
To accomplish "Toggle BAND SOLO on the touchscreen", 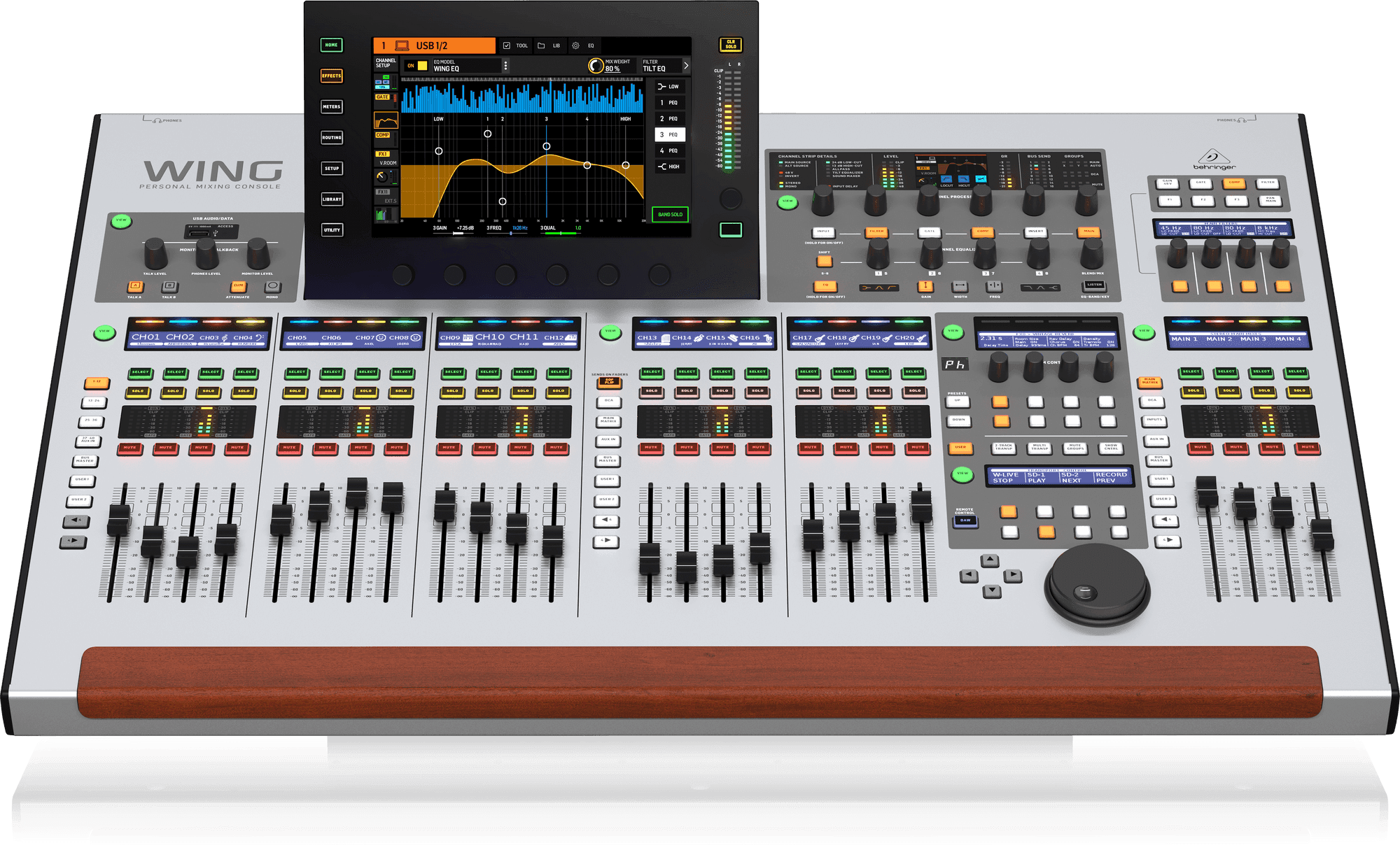I will (x=670, y=215).
